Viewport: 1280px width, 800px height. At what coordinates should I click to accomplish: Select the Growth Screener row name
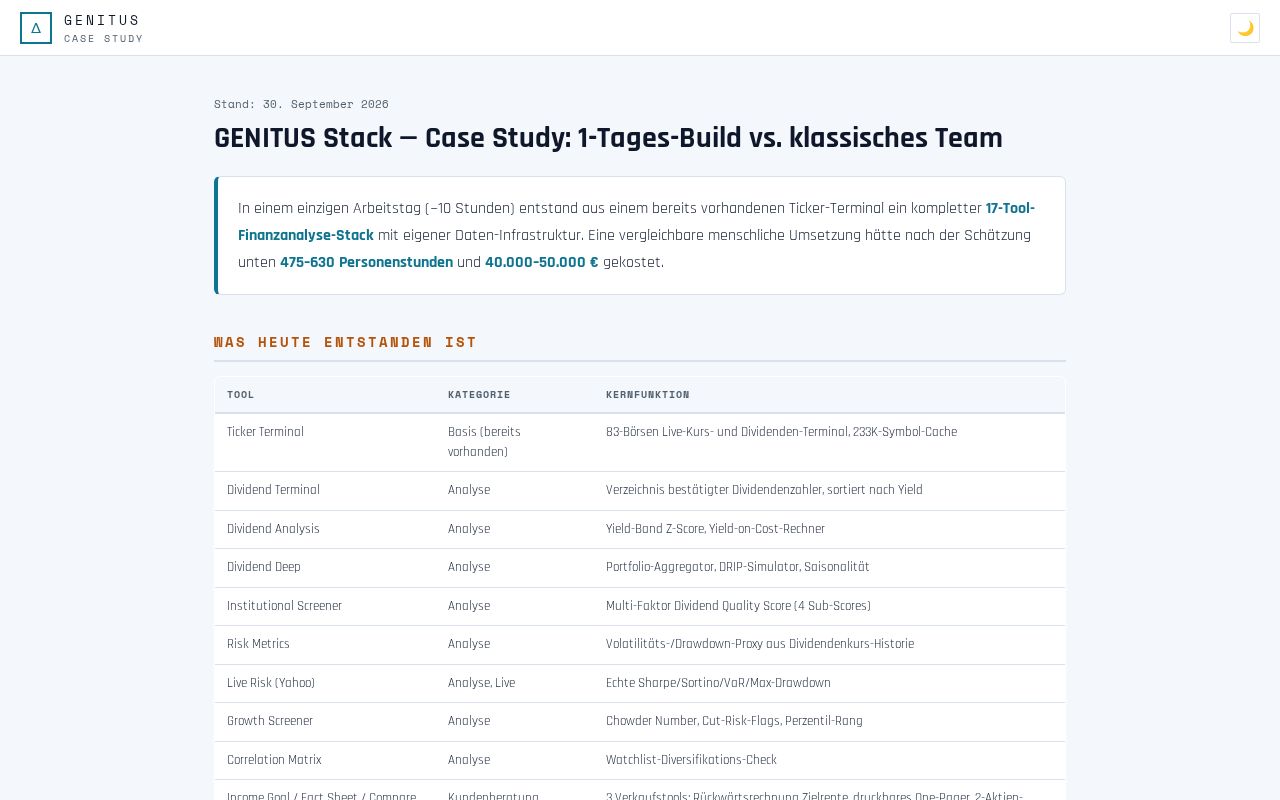click(270, 721)
